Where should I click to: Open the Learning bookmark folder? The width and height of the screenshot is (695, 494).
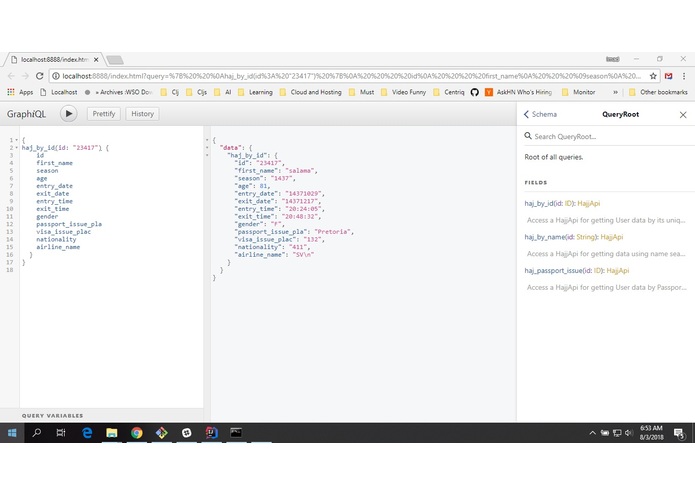(x=255, y=92)
